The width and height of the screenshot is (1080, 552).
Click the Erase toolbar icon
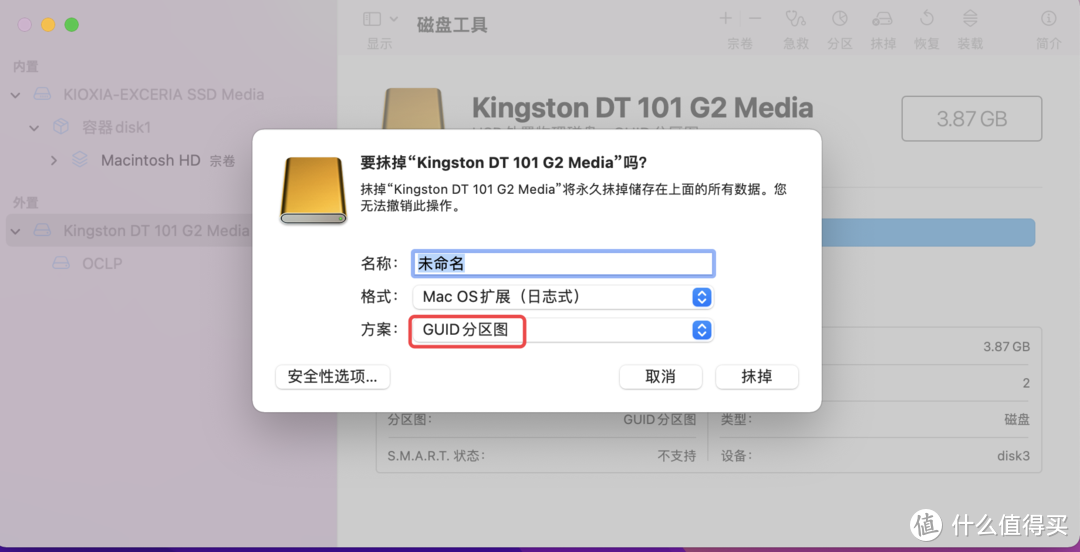pos(883,19)
